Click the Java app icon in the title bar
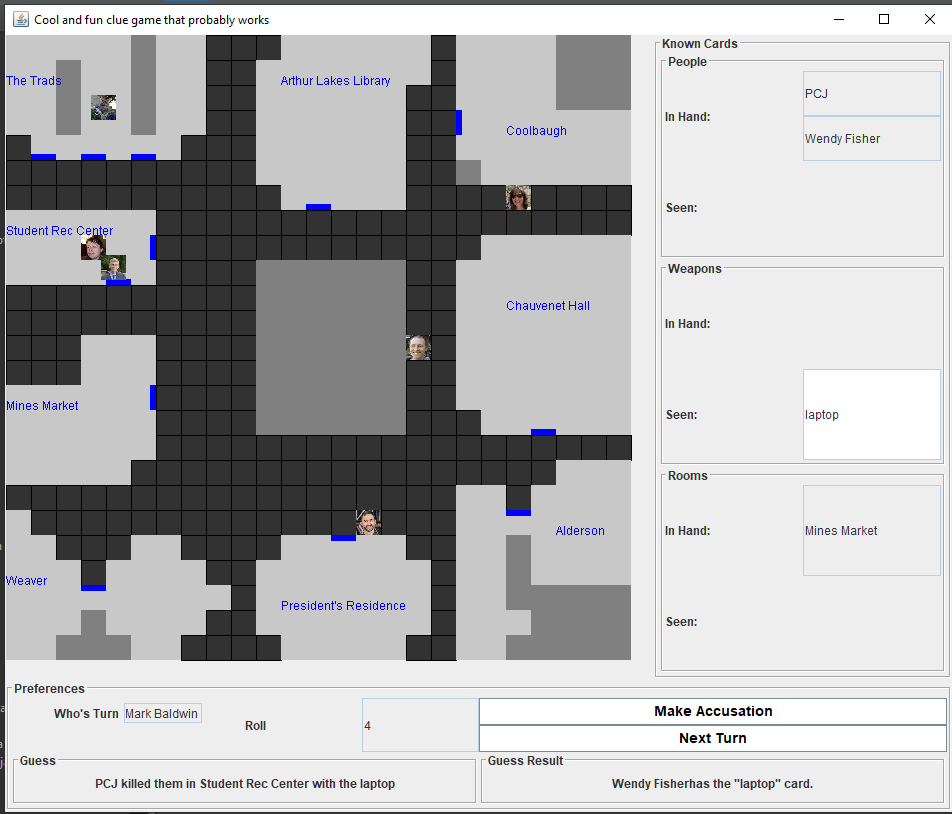 (x=20, y=19)
